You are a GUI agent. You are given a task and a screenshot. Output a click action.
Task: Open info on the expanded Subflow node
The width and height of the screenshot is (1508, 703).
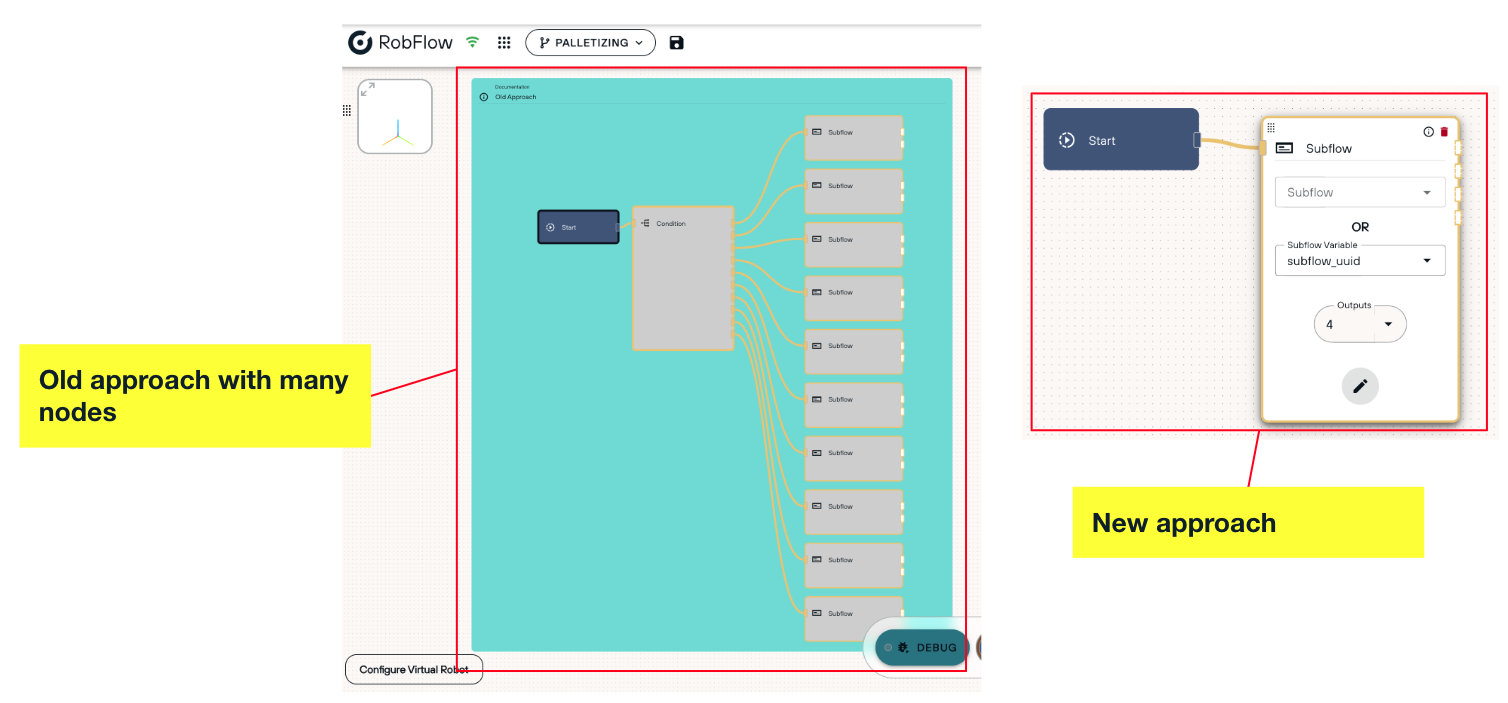(1428, 131)
